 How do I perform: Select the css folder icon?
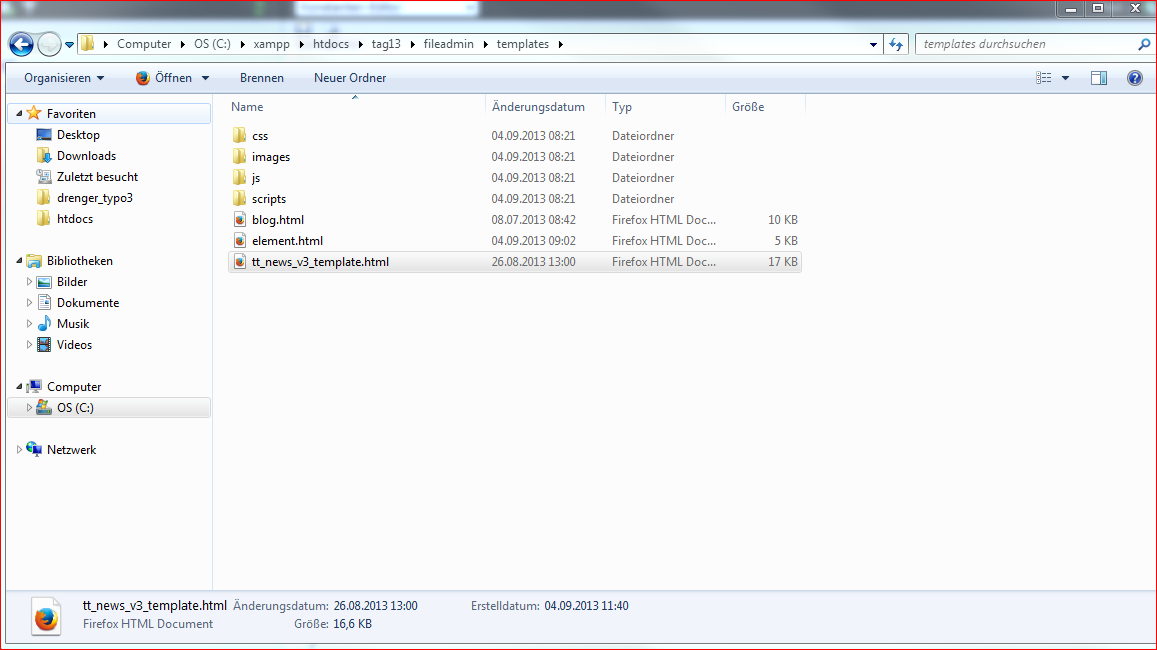click(239, 136)
